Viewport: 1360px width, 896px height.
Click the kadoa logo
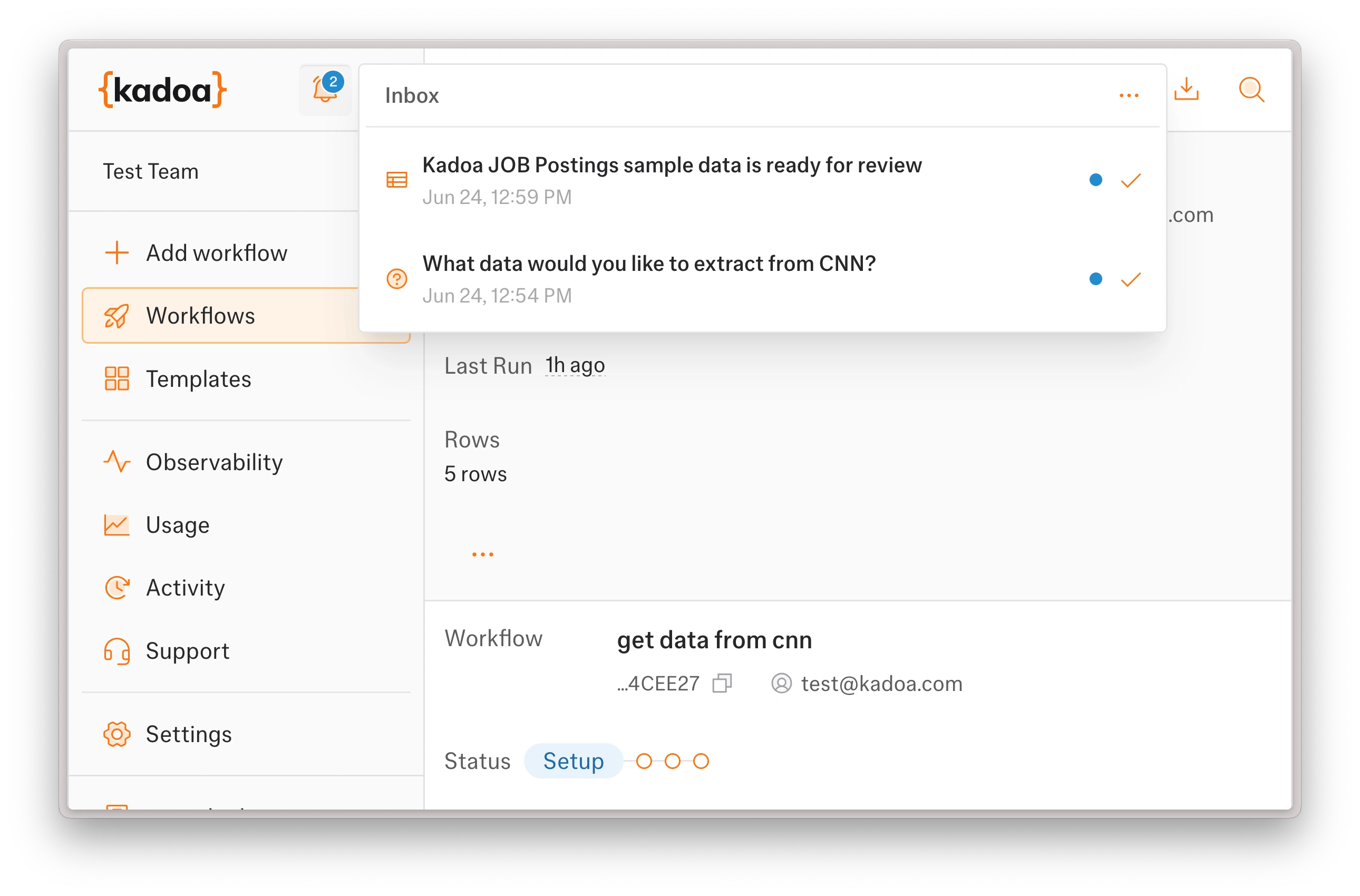tap(163, 90)
